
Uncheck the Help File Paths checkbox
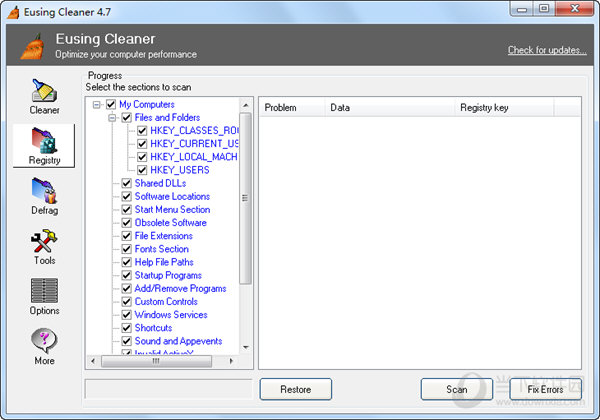pos(127,262)
